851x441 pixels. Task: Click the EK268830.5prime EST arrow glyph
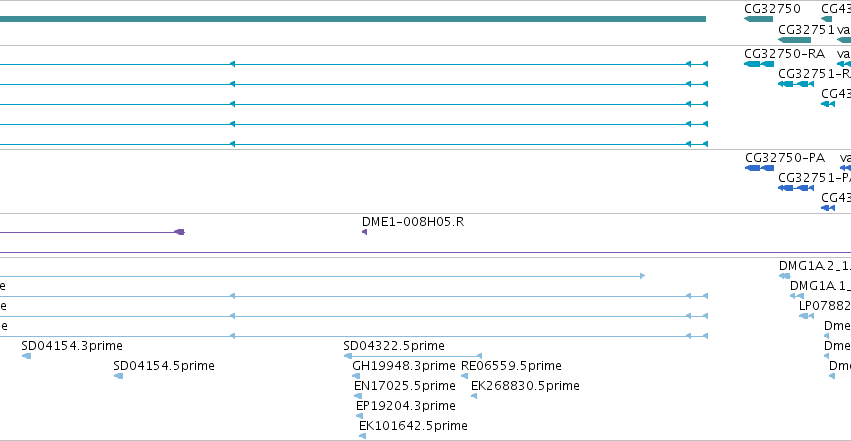coord(474,396)
